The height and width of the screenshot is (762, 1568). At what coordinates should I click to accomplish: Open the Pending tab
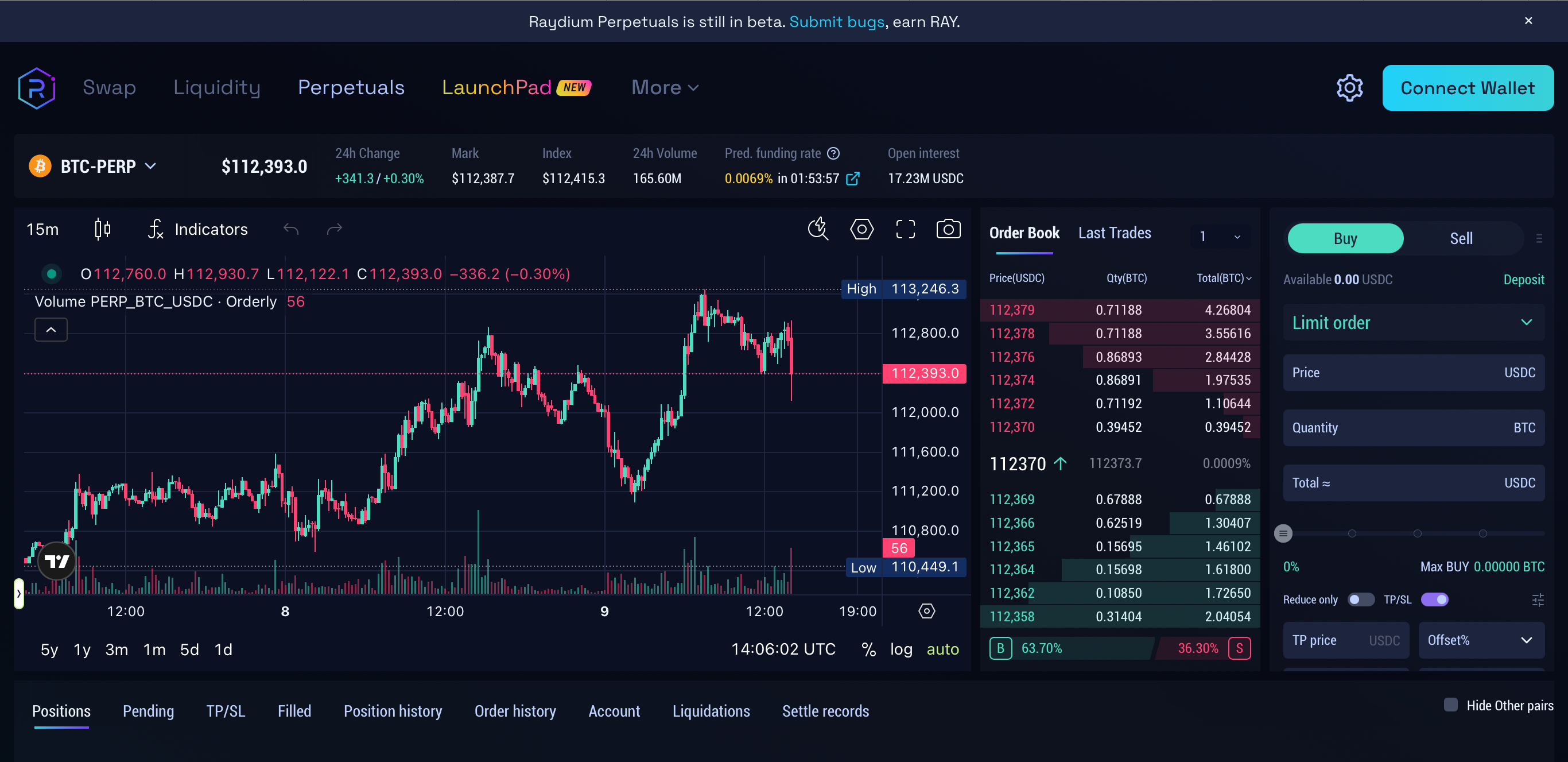click(x=149, y=711)
